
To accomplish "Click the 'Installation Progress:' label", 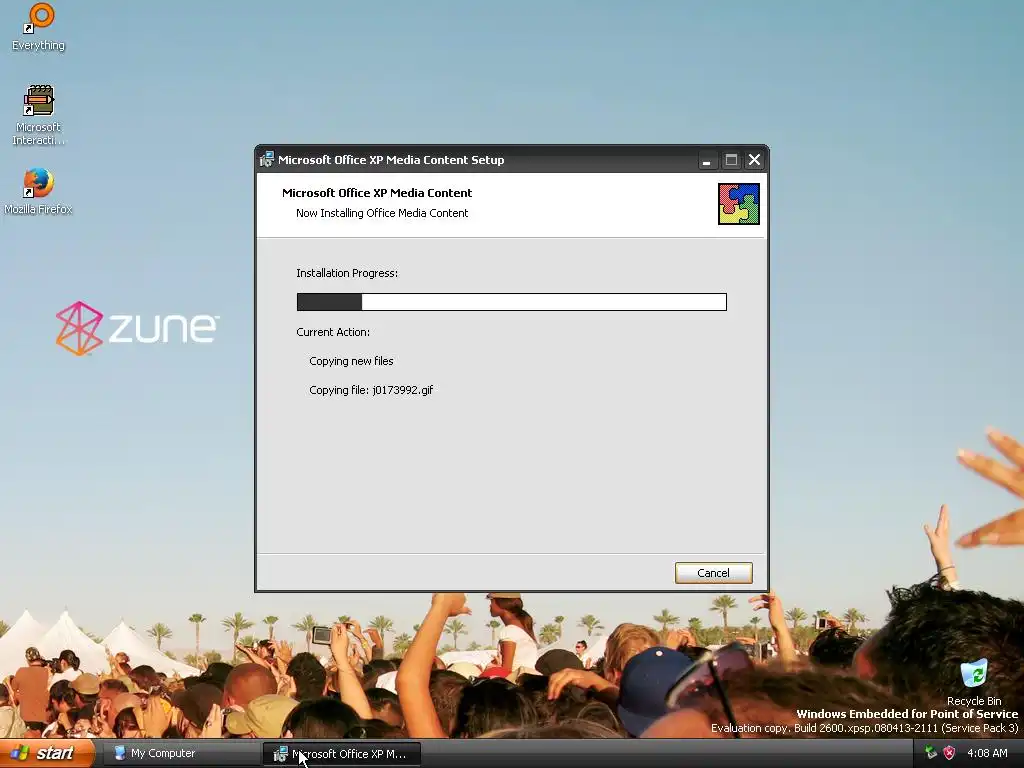I will [x=347, y=273].
